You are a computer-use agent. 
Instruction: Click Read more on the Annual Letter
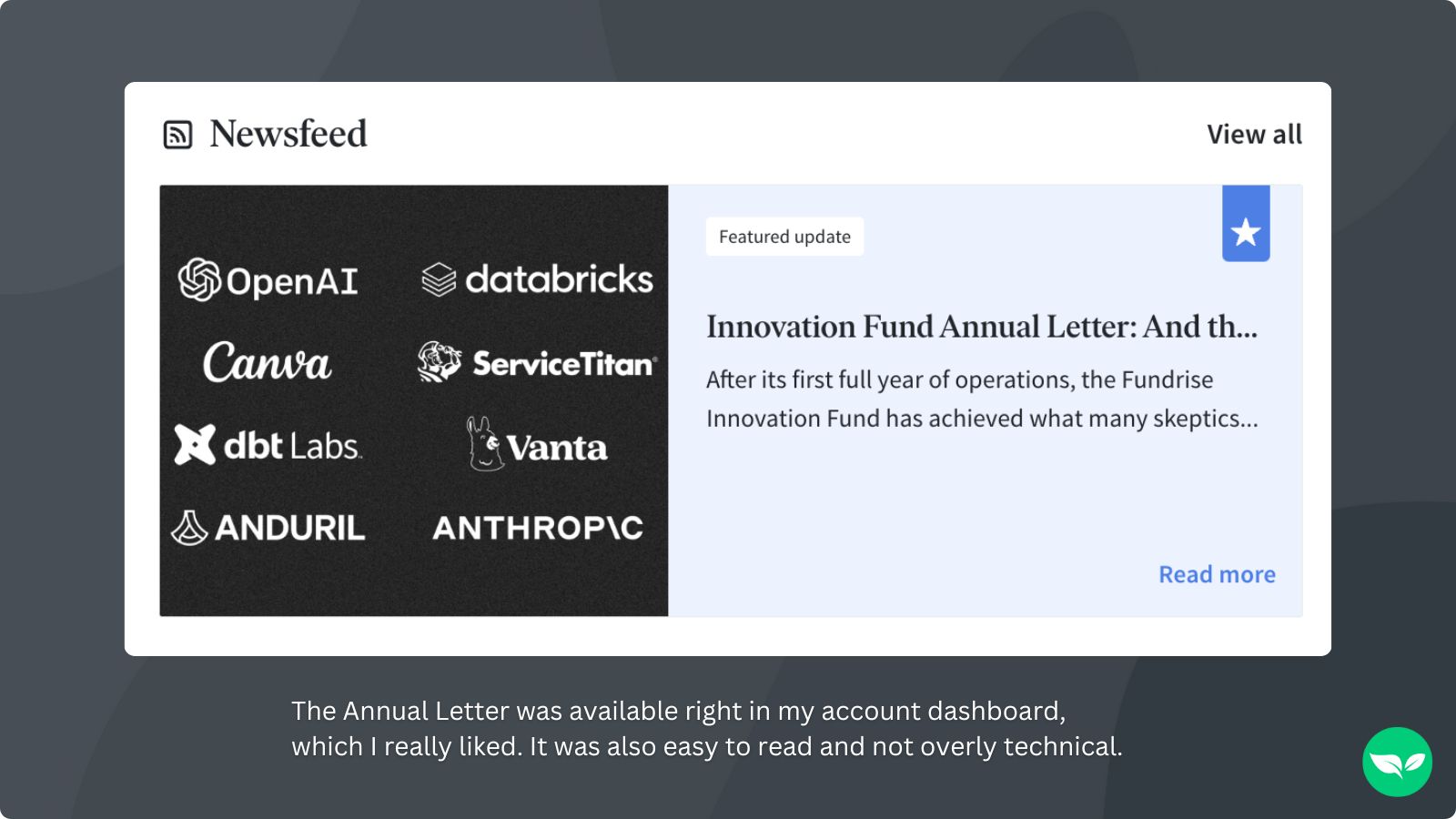[x=1217, y=574]
